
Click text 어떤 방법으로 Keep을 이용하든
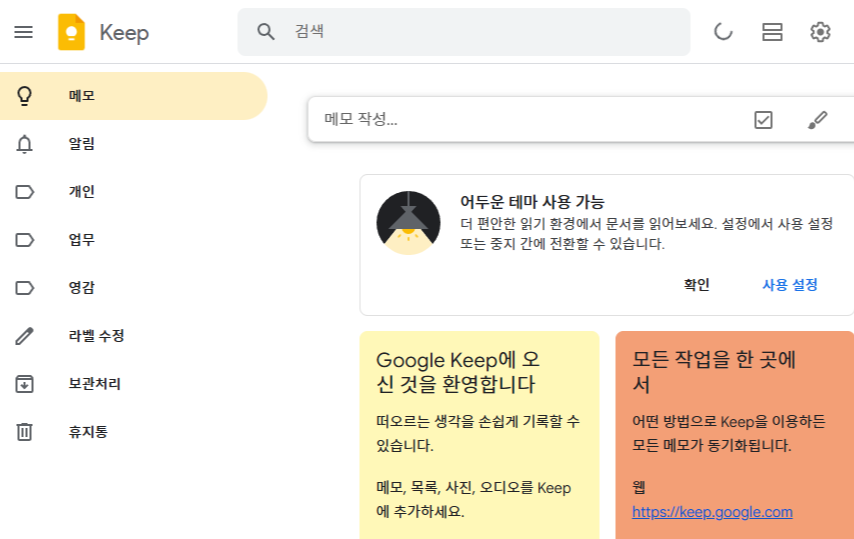click(x=728, y=421)
